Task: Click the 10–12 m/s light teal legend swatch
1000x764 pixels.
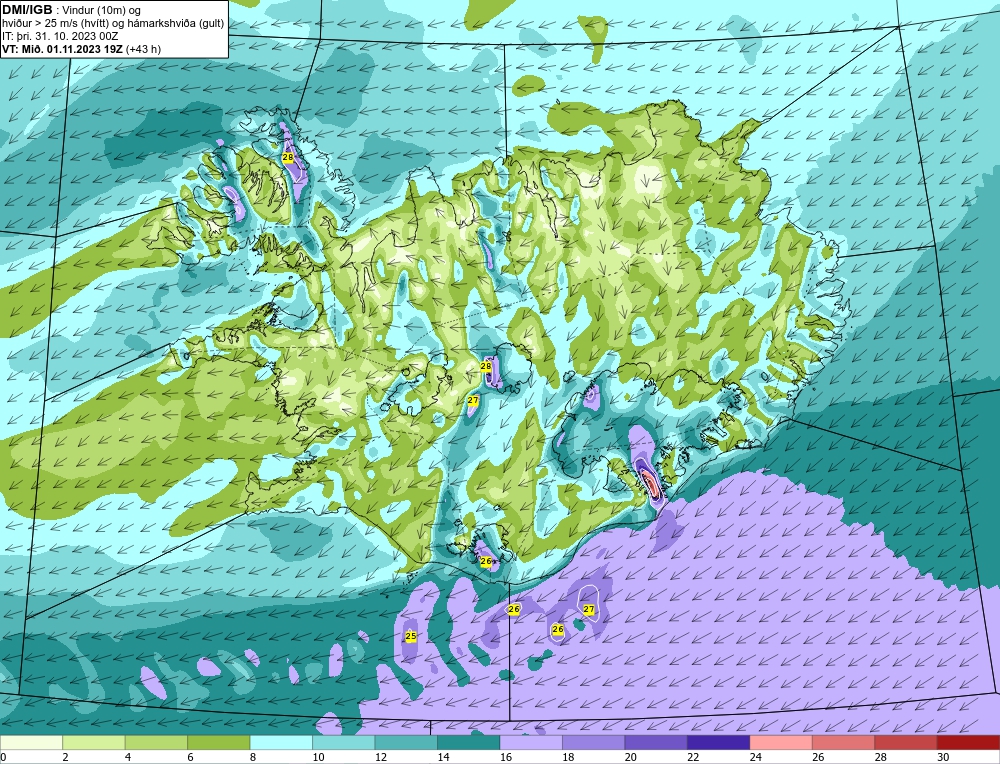Action: tap(344, 742)
